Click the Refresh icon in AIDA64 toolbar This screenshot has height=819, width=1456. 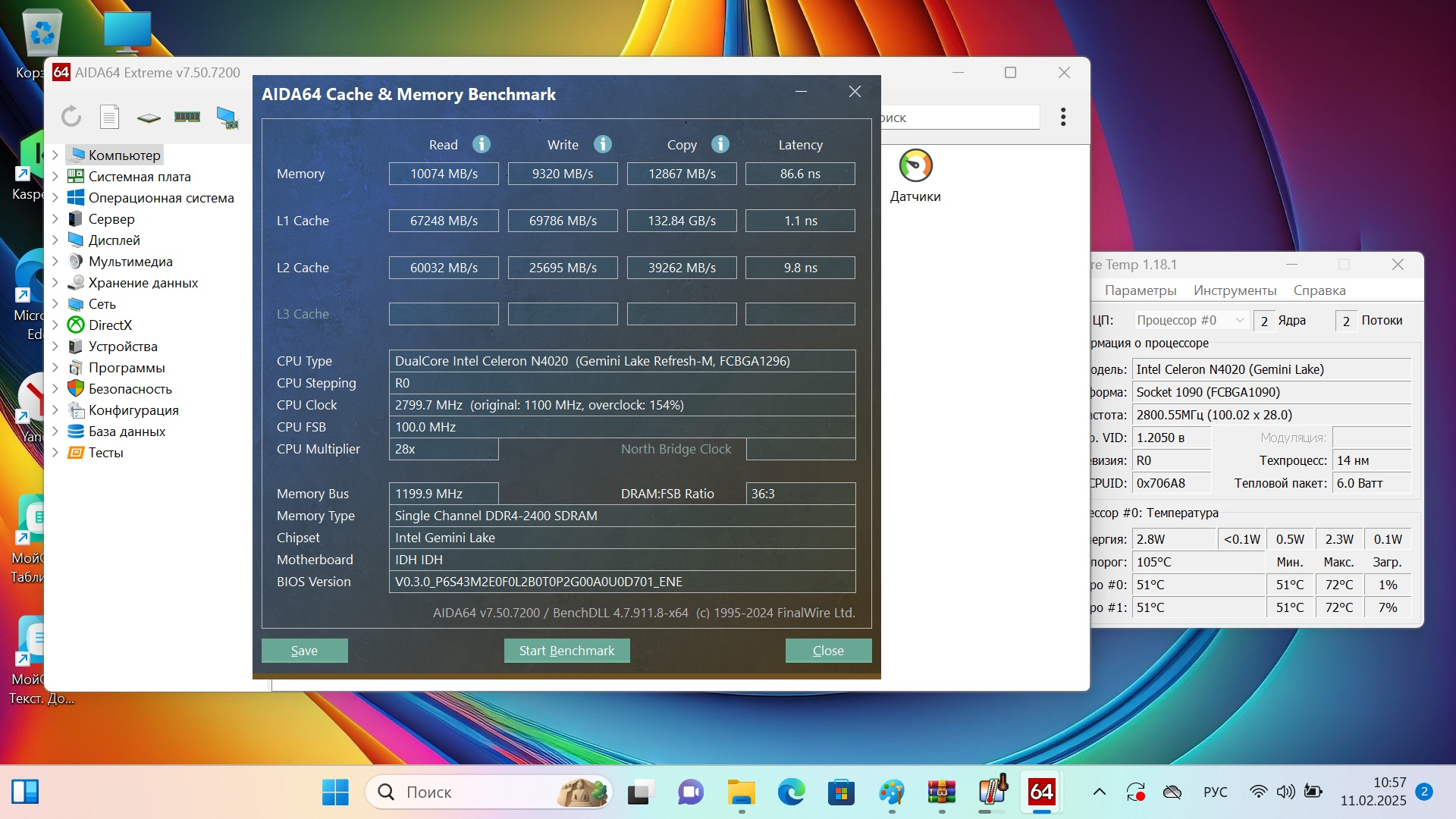(71, 117)
